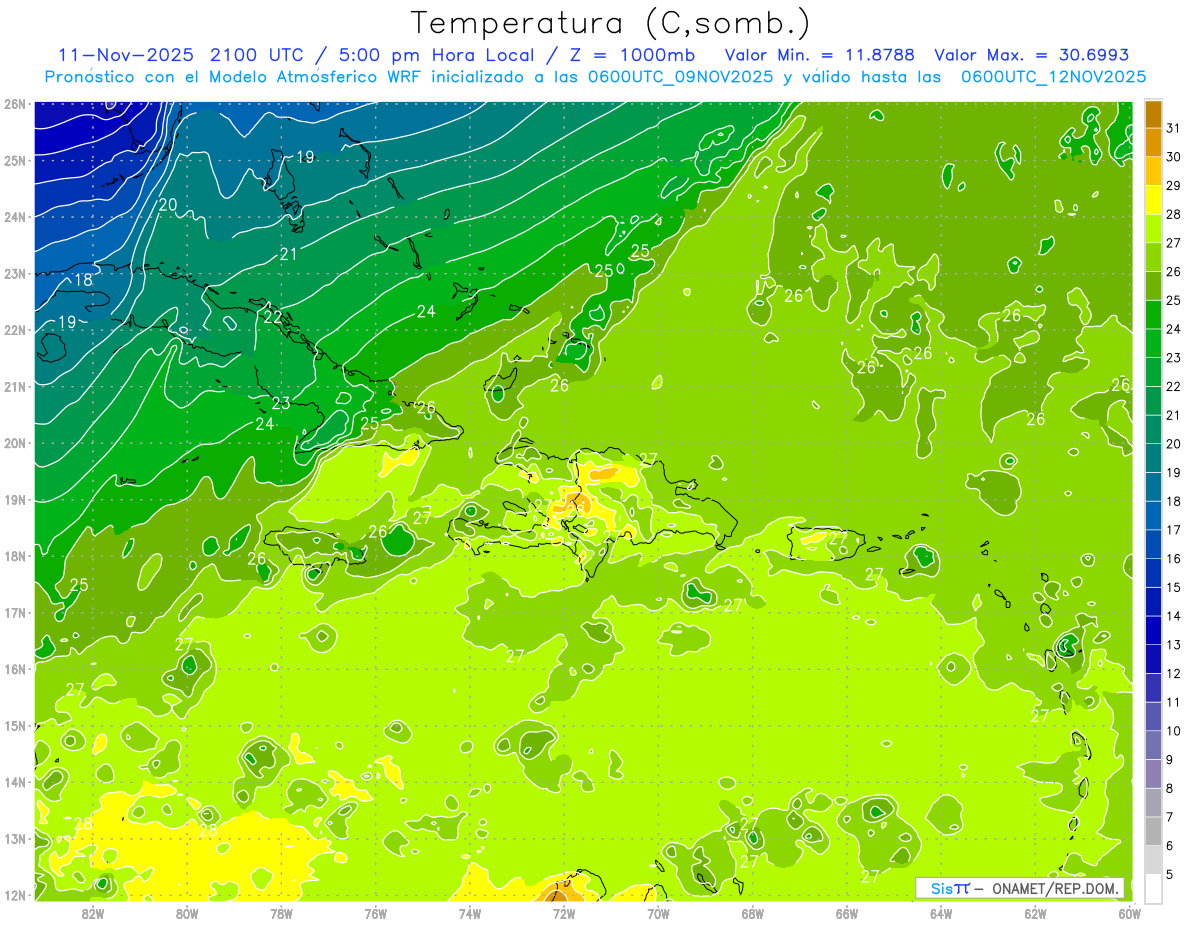The image size is (1200, 927).
Task: Click the "78W" longitude axis label
Action: (x=281, y=912)
